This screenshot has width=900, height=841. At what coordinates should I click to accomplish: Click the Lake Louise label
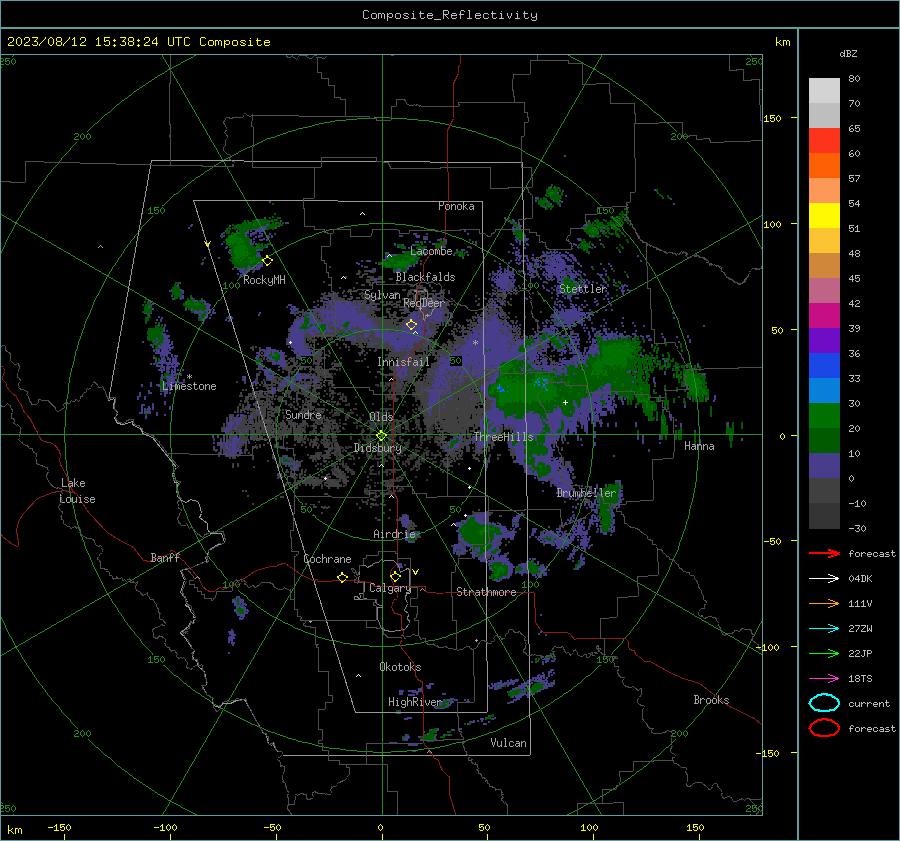77,491
